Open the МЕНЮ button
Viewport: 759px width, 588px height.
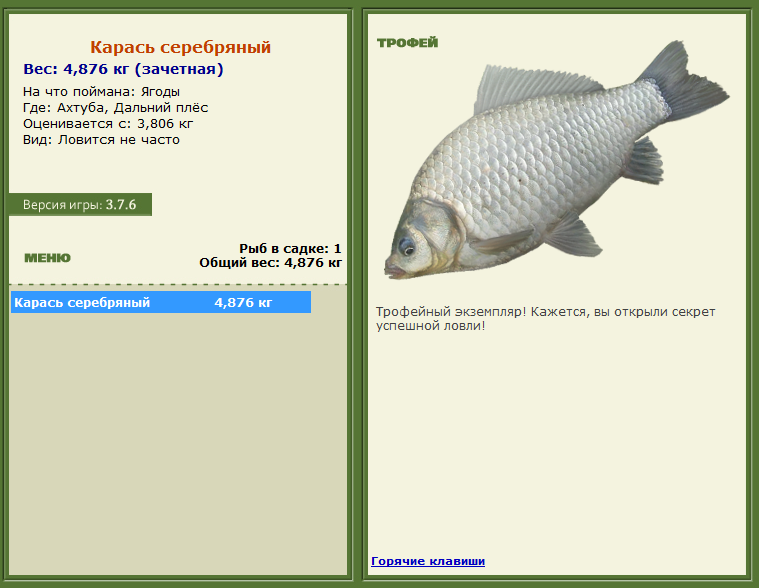[x=47, y=258]
